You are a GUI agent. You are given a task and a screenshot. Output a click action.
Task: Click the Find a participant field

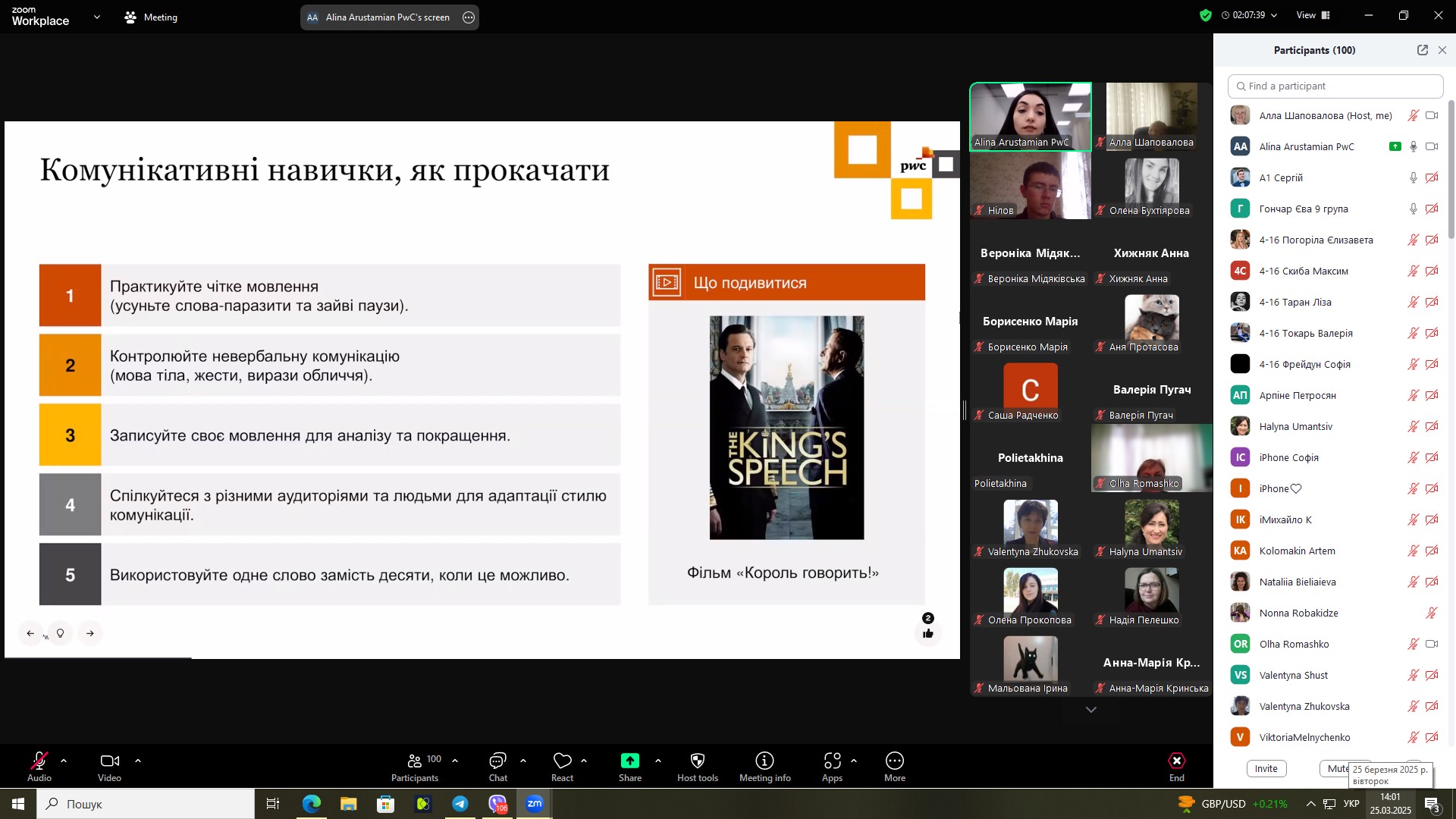(x=1335, y=86)
